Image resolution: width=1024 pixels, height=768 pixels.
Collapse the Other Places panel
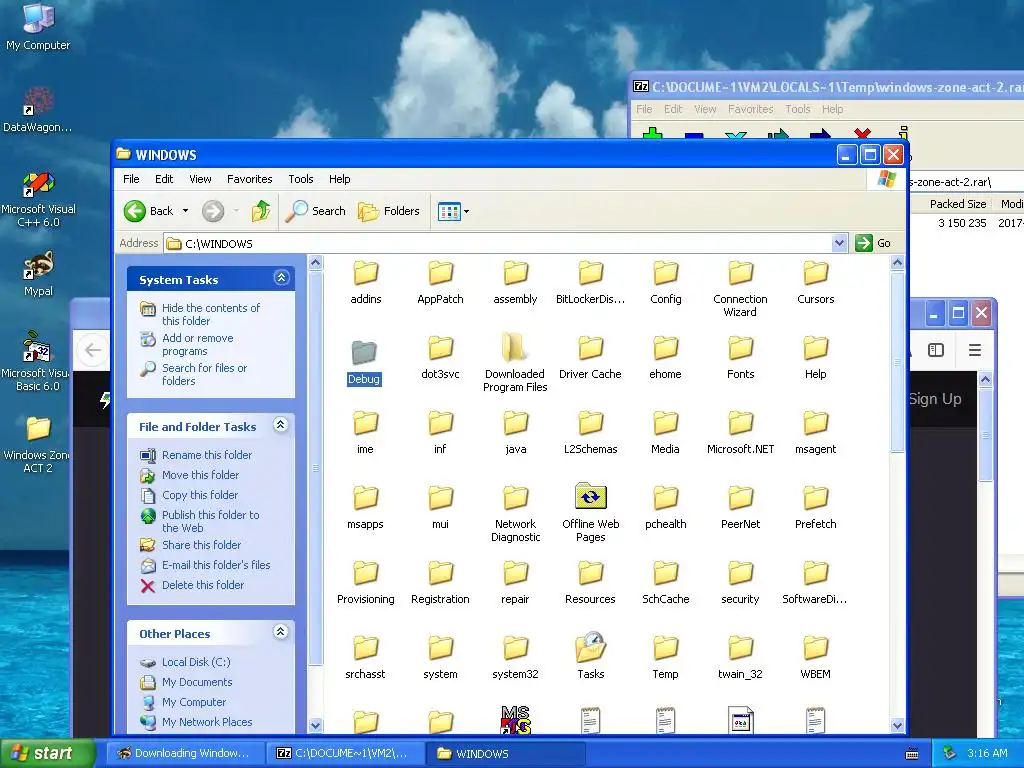pos(281,632)
